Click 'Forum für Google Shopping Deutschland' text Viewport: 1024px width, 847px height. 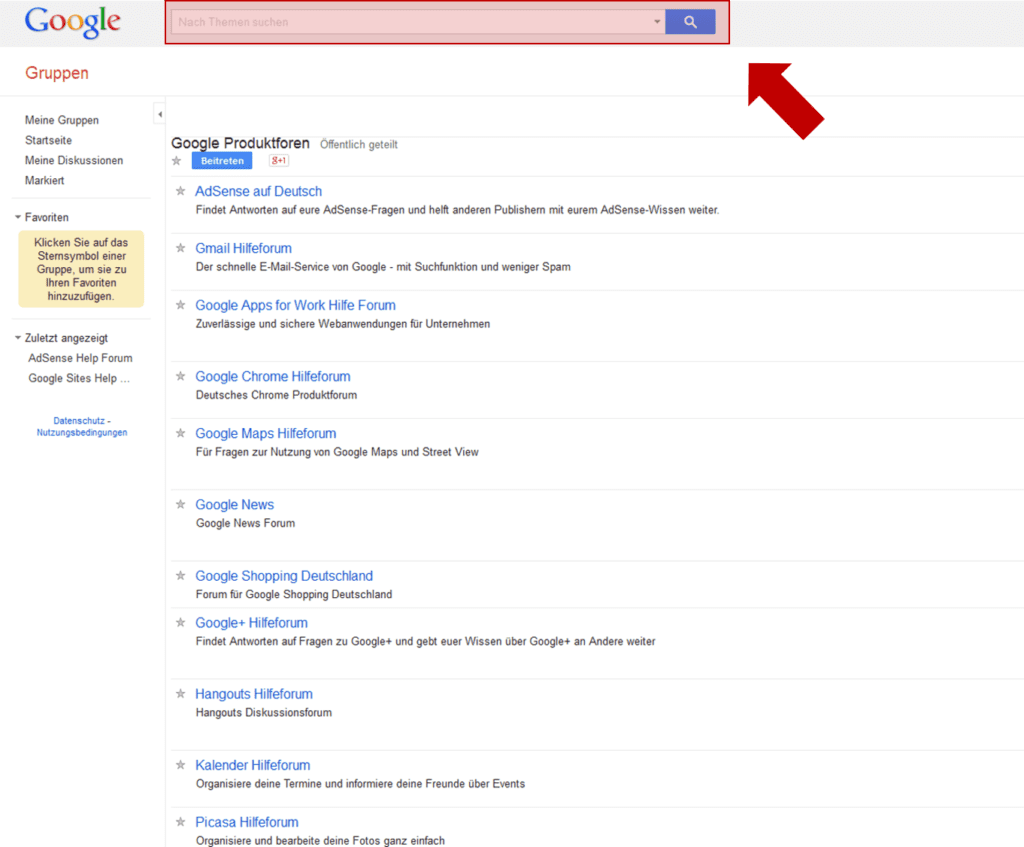[x=294, y=594]
